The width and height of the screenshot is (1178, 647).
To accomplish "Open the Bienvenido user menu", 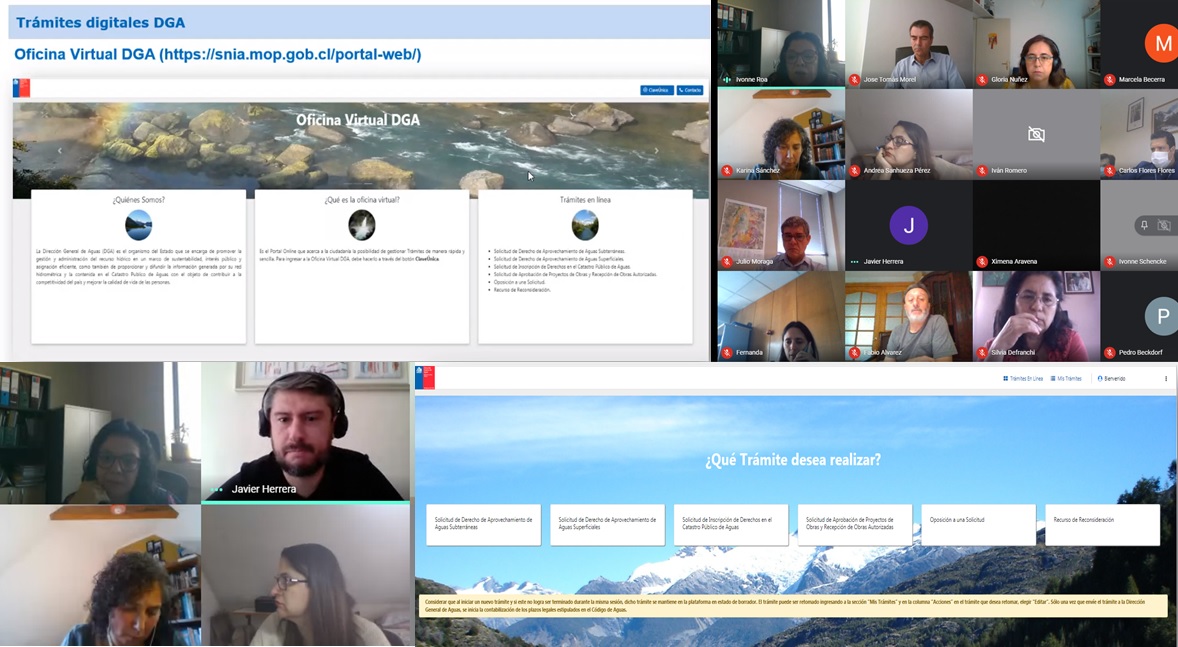I will click(x=1112, y=379).
